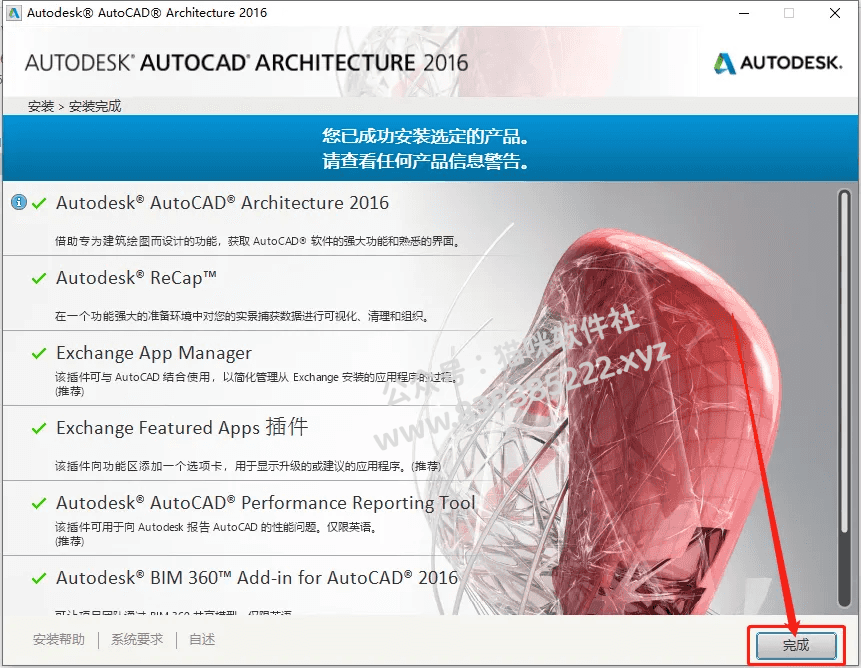Screen dimensions: 861x668
Task: Open the 系统要求 link
Action: tap(137, 639)
